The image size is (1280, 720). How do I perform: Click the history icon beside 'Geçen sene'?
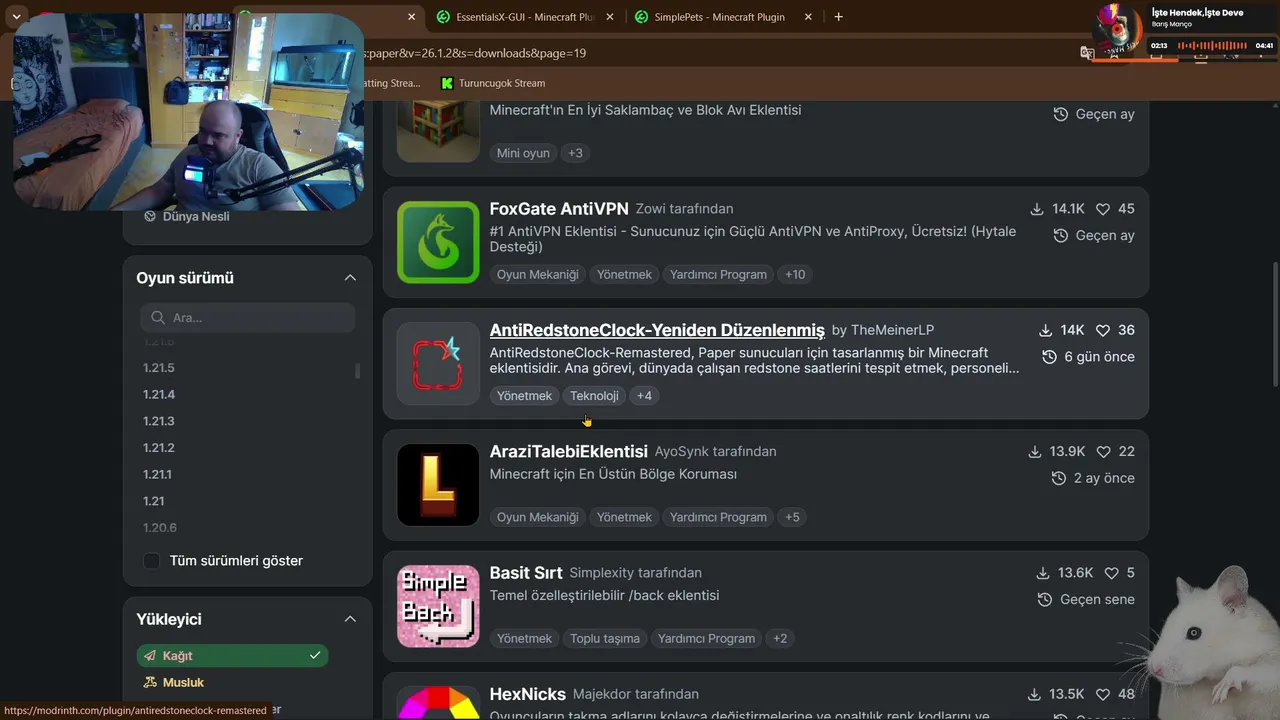pos(1045,600)
